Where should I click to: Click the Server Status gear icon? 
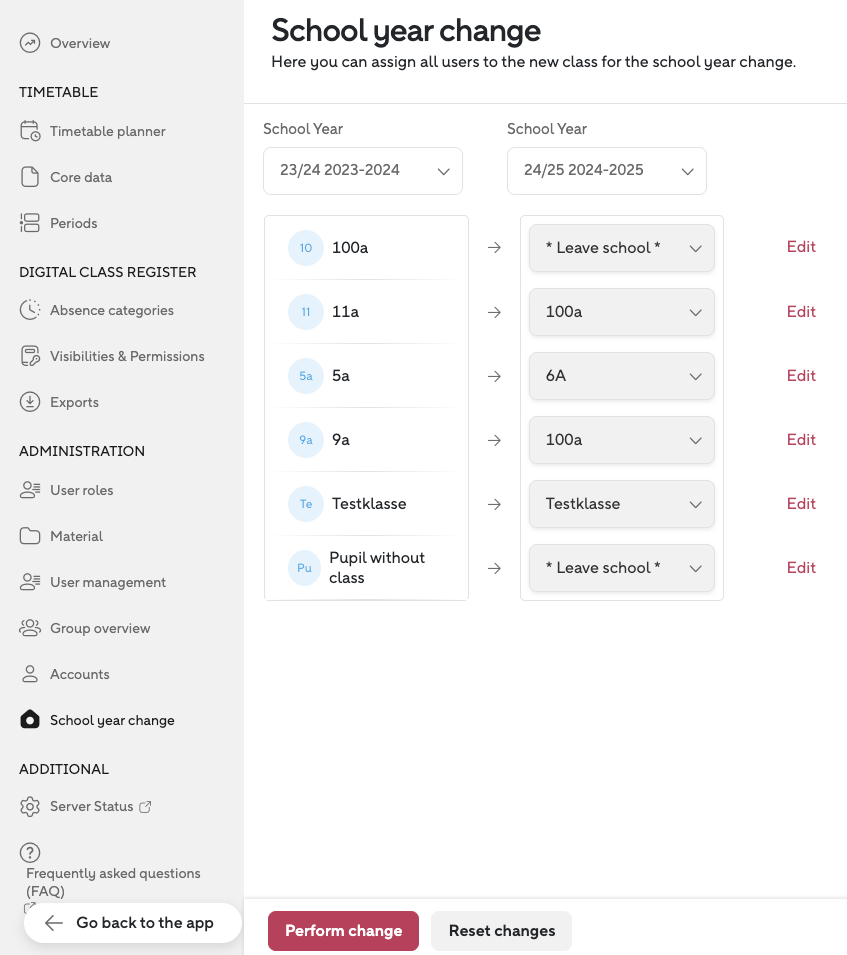click(x=30, y=806)
